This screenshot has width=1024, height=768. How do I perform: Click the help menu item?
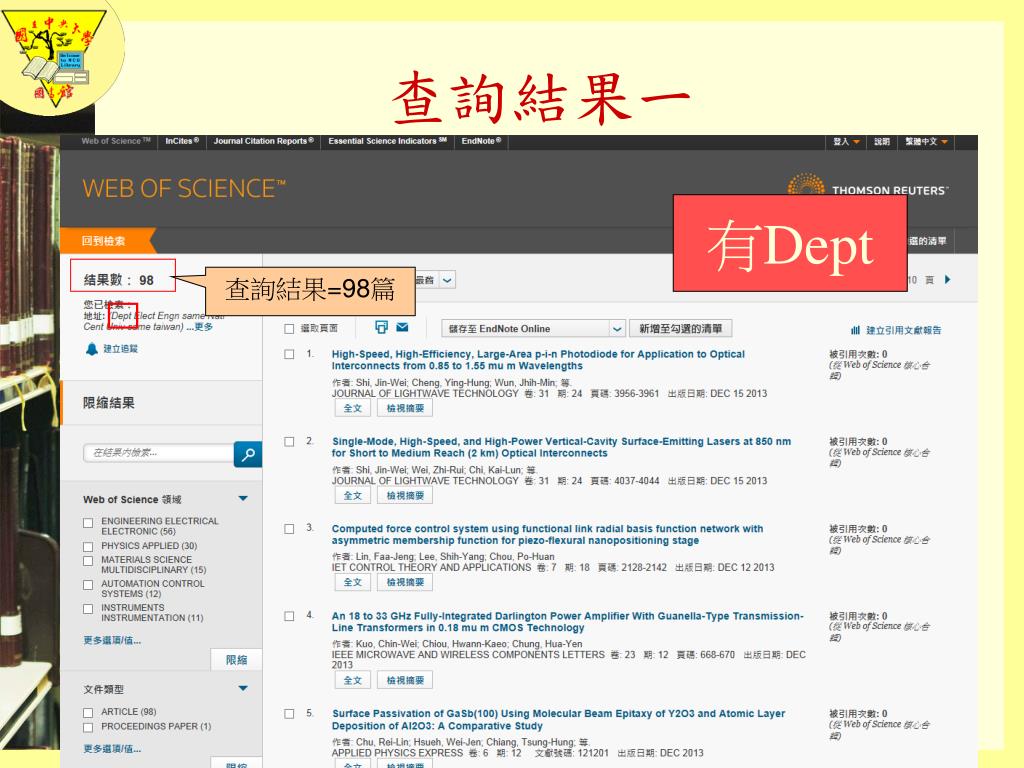pos(882,142)
